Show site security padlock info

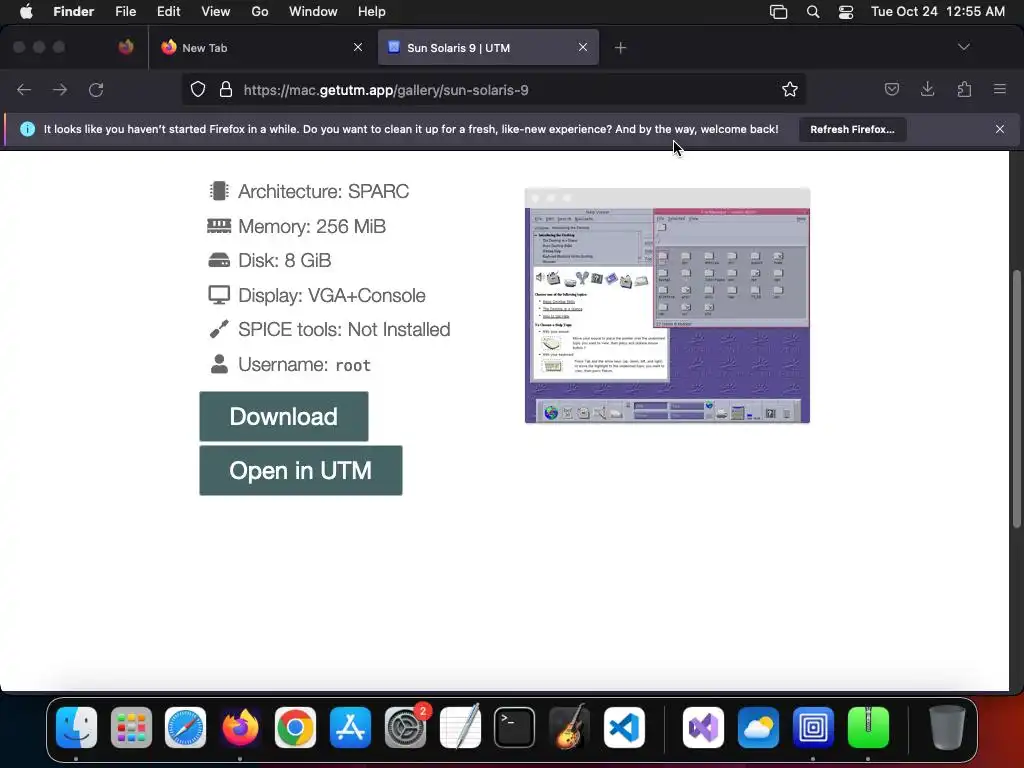(x=226, y=89)
